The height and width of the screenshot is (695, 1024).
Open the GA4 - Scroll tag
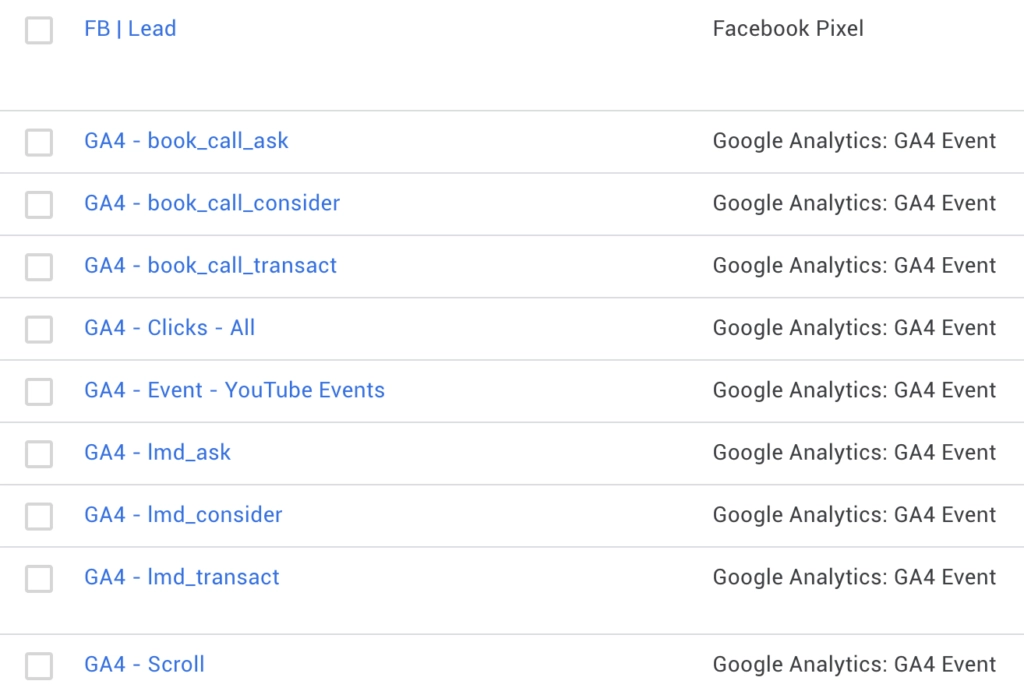(x=144, y=664)
